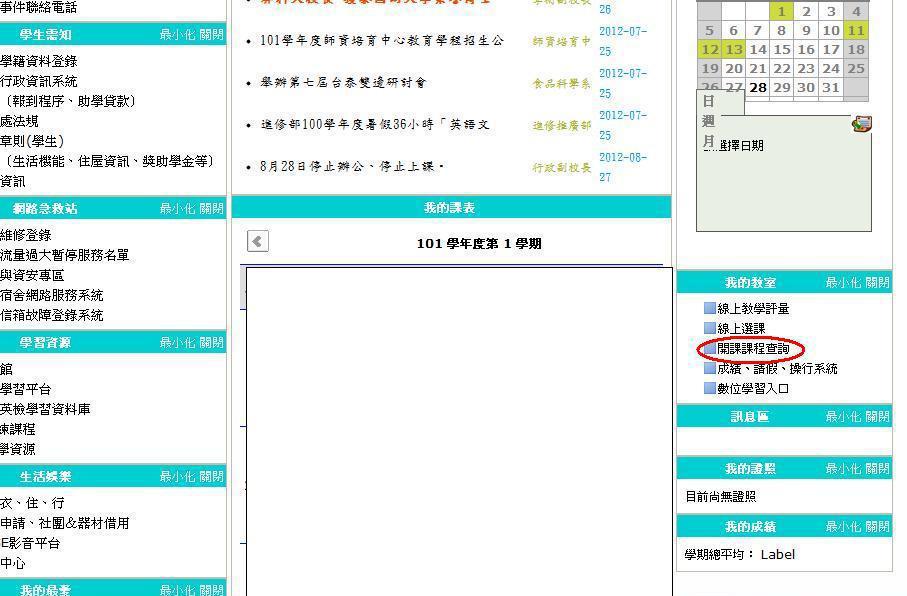Click the blue square icon beside 數位學習入口
The width and height of the screenshot is (907, 596).
(x=710, y=388)
